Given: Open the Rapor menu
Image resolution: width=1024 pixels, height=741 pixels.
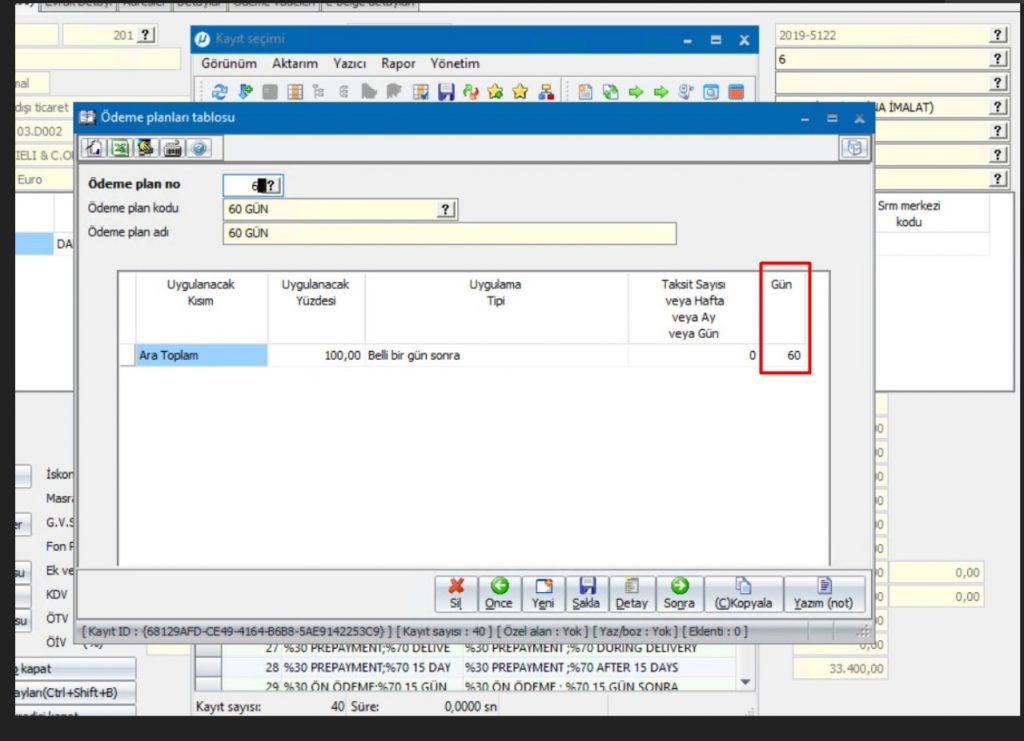Looking at the screenshot, I should point(398,63).
